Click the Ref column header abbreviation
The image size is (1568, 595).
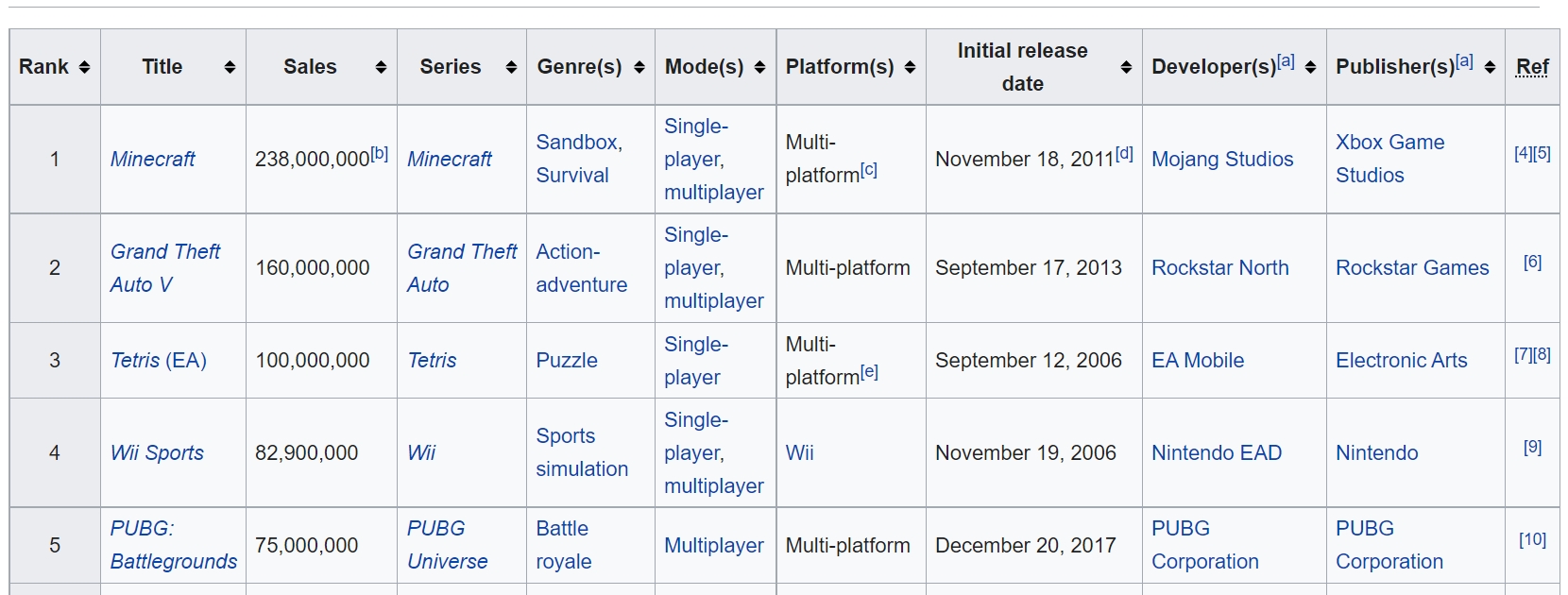(1531, 67)
